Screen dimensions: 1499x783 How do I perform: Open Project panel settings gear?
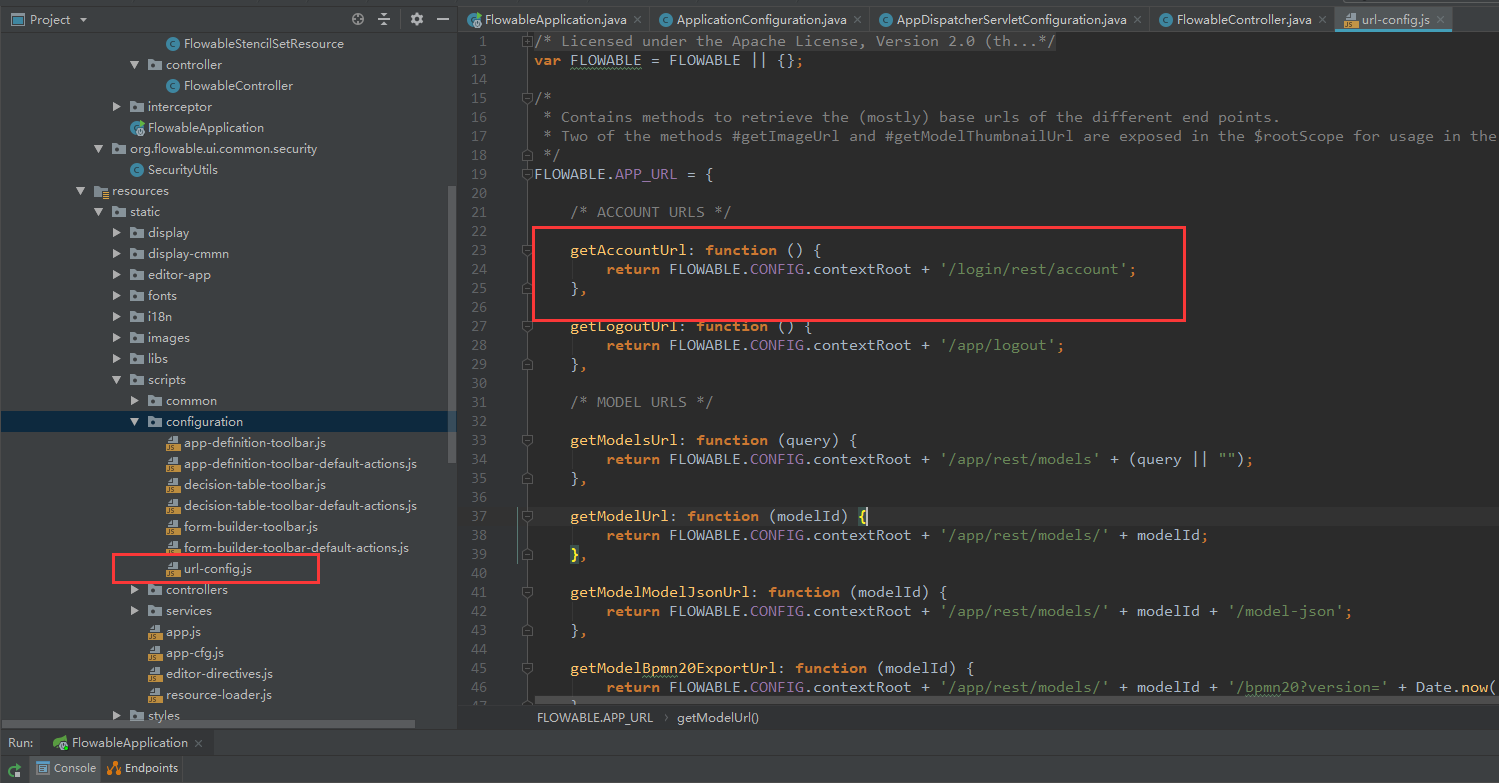pyautogui.click(x=416, y=19)
